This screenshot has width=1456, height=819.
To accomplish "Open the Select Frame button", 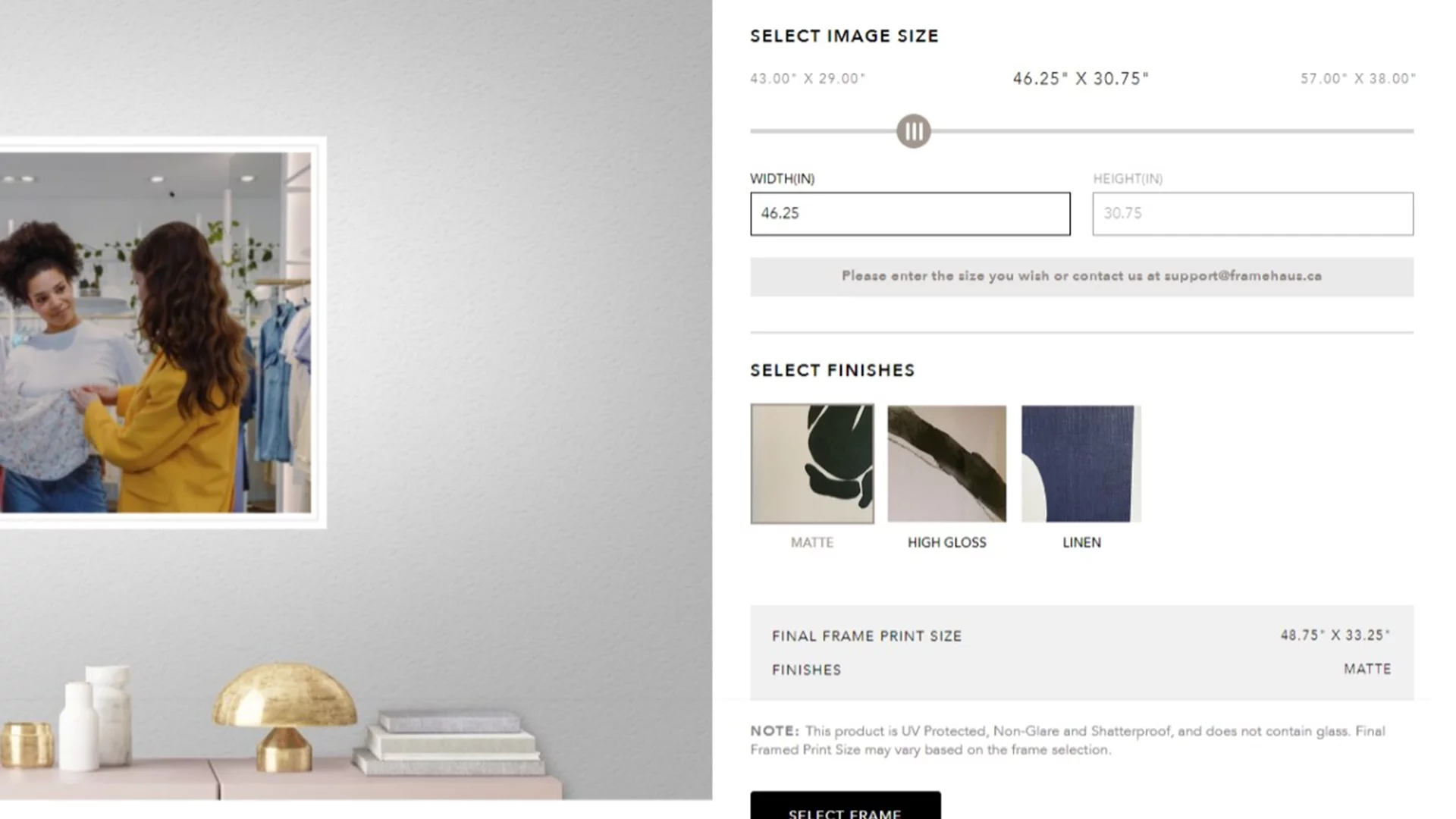I will (846, 807).
